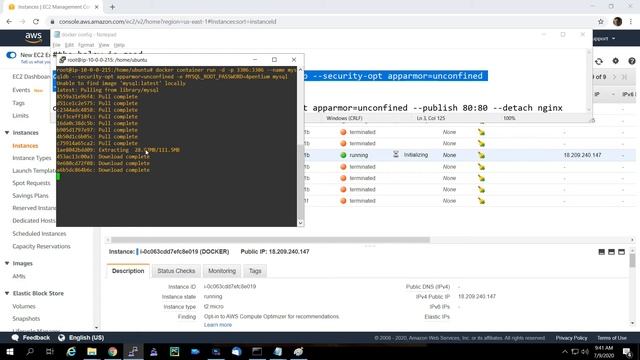640x360 pixels.
Task: Click the taskbar clock showing 9:41 AM
Action: tap(604, 351)
